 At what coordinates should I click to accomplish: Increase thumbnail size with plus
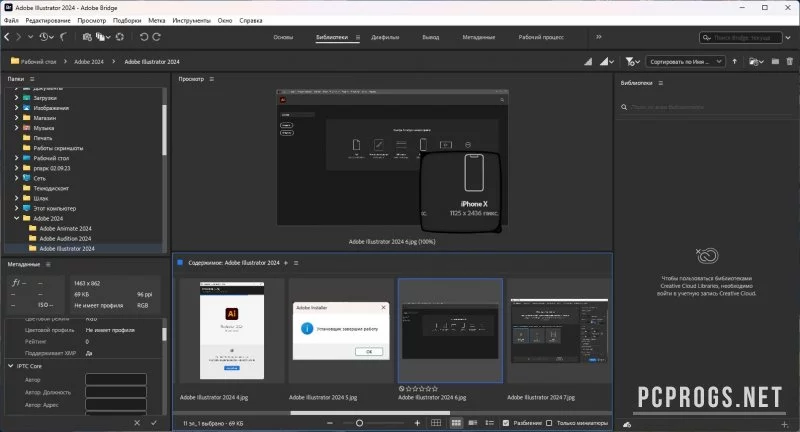pyautogui.click(x=417, y=423)
